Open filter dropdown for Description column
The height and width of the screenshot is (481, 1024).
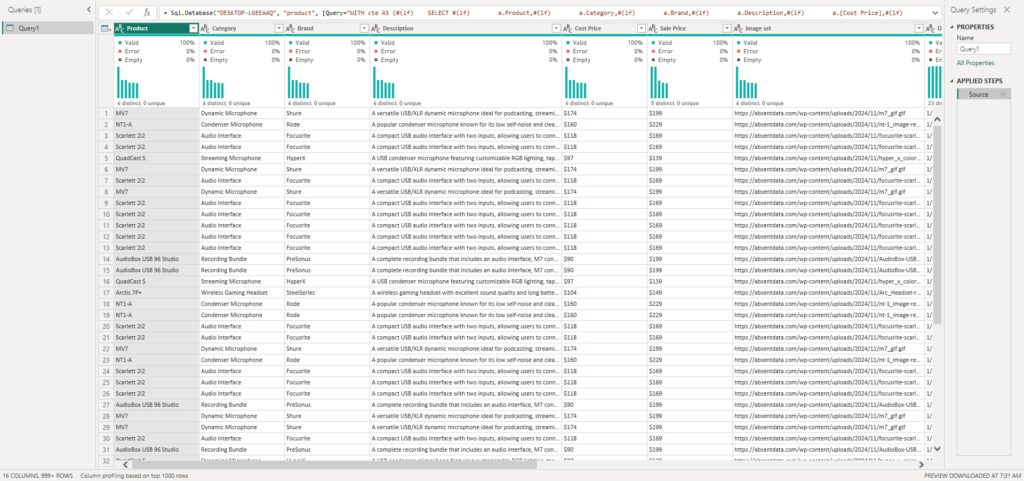(556, 29)
